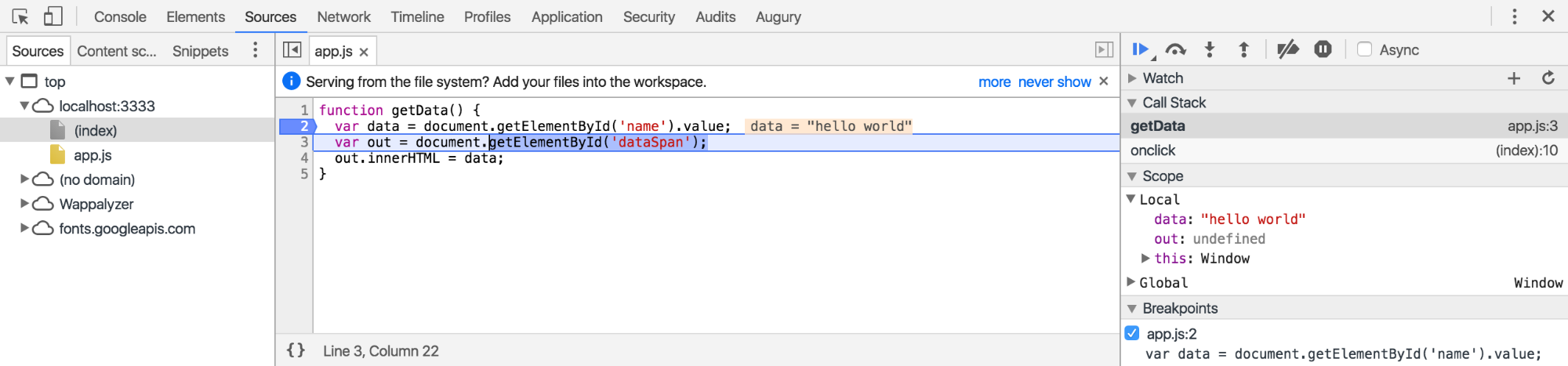This screenshot has height=366, width=1568.
Task: Click the 'never show' link
Action: (1054, 82)
